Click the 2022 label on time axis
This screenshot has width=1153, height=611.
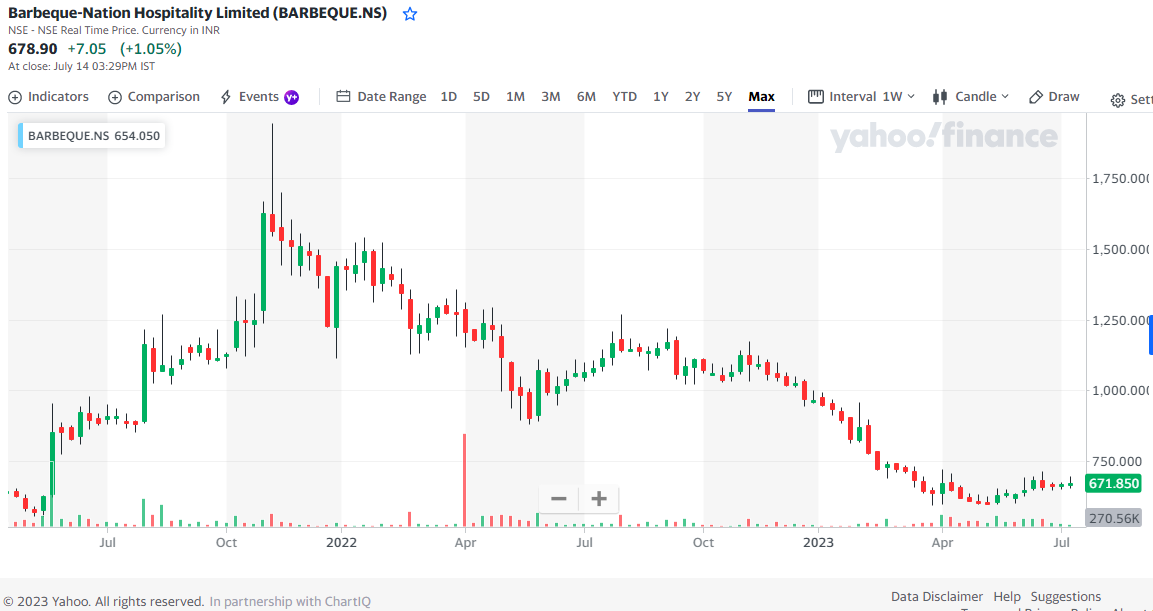tap(340, 543)
